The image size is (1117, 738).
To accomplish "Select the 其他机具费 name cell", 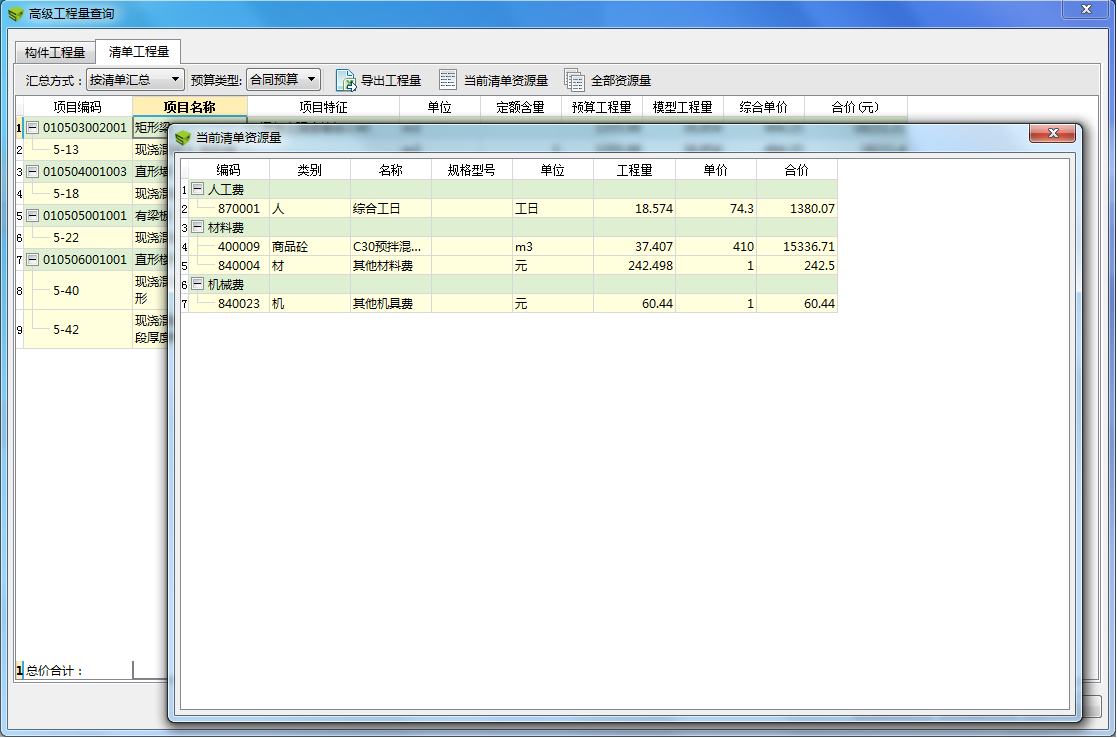I will tap(391, 303).
